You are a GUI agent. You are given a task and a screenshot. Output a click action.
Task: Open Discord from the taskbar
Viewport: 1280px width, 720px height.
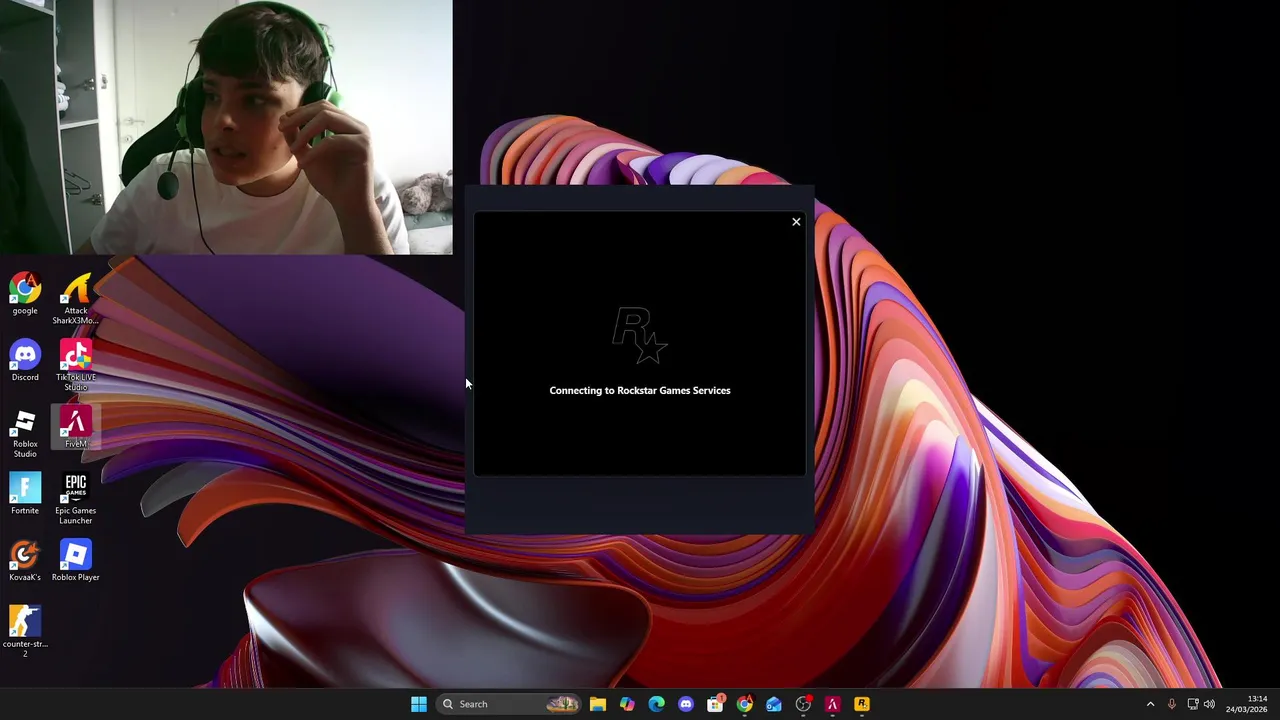tap(686, 704)
